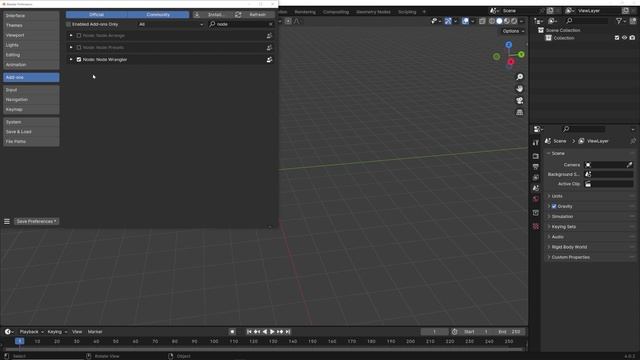The height and width of the screenshot is (360, 640).
Task: Open preferences hamburger menu icon
Action: [7, 221]
